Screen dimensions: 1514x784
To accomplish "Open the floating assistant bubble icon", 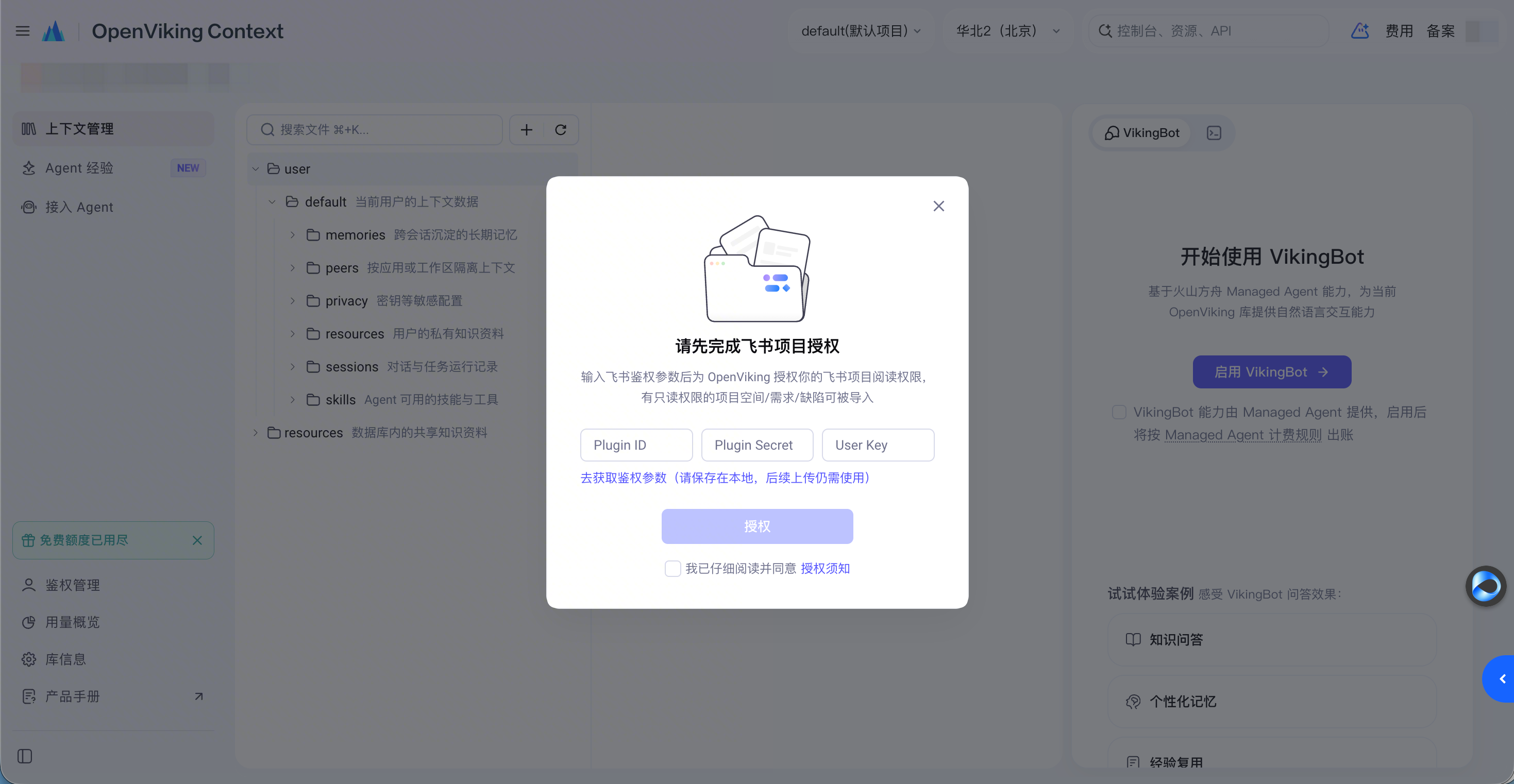I will 1485,586.
